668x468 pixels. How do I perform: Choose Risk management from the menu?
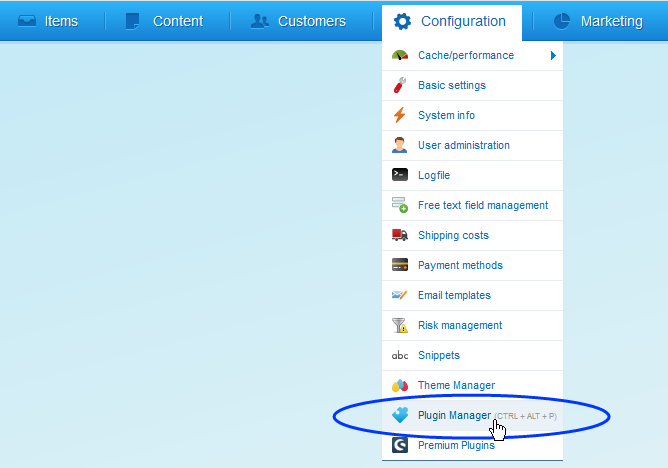point(472,325)
